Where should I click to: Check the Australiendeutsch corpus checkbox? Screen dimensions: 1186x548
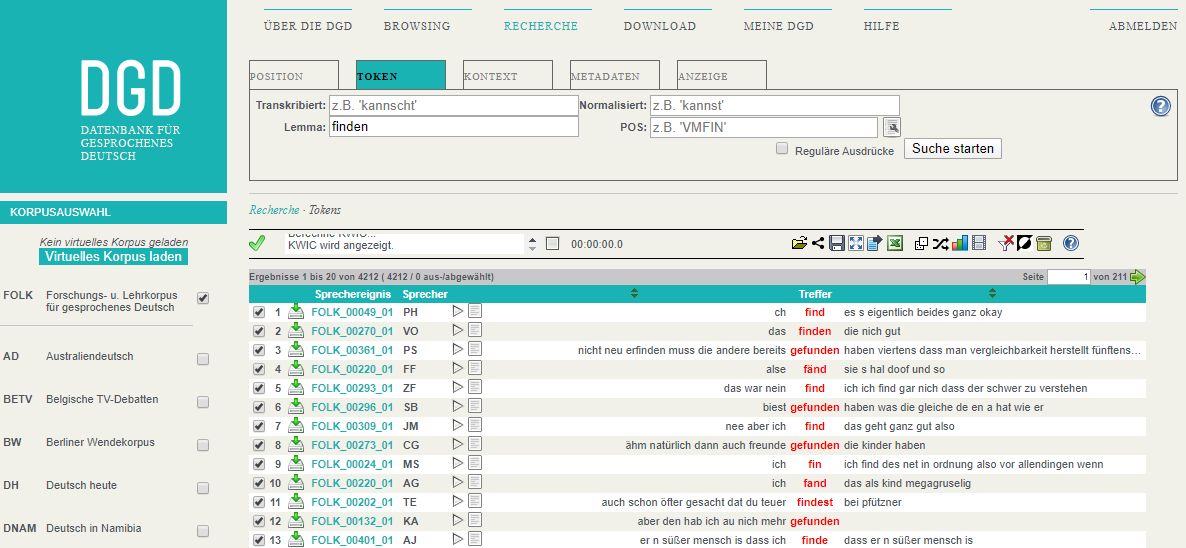coord(203,360)
